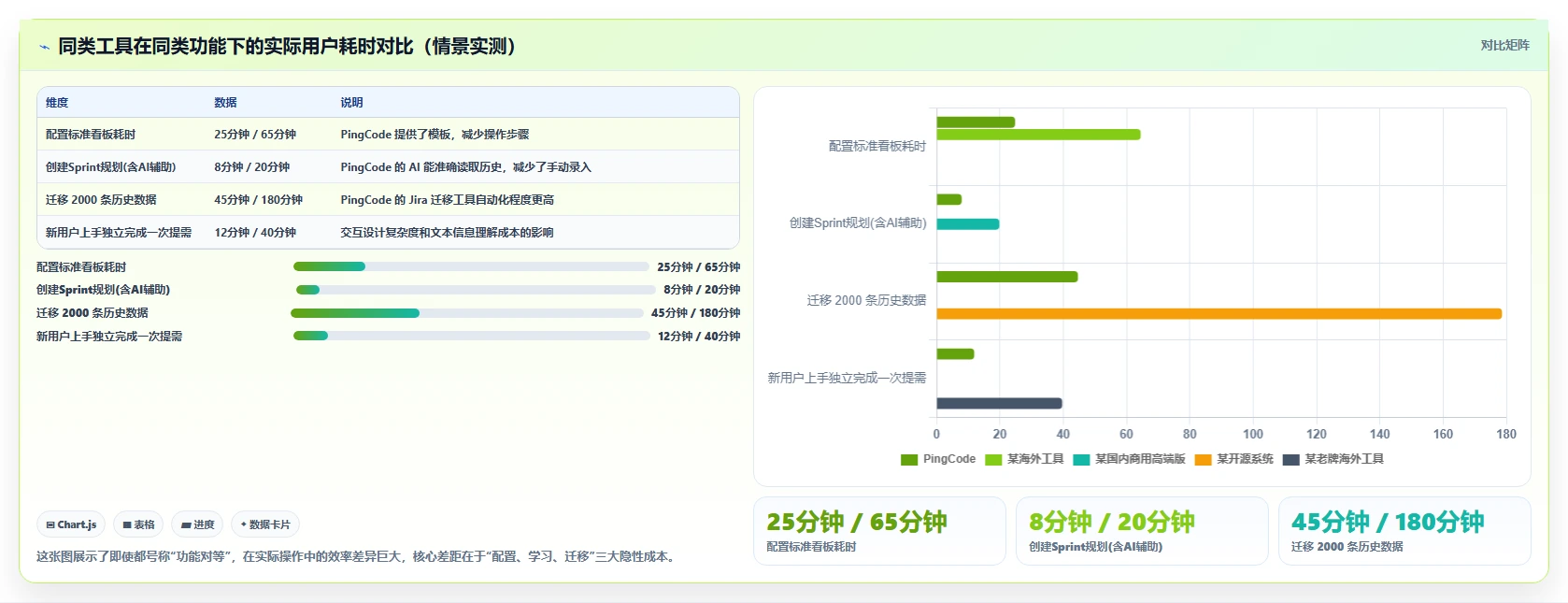Click PingCode 8-minute green bar in chart

949,199
